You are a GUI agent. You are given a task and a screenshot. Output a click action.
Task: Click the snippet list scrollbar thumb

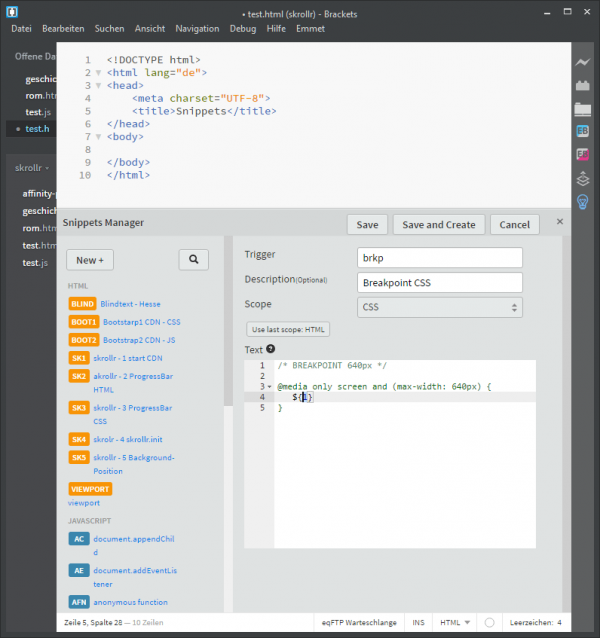[228, 321]
